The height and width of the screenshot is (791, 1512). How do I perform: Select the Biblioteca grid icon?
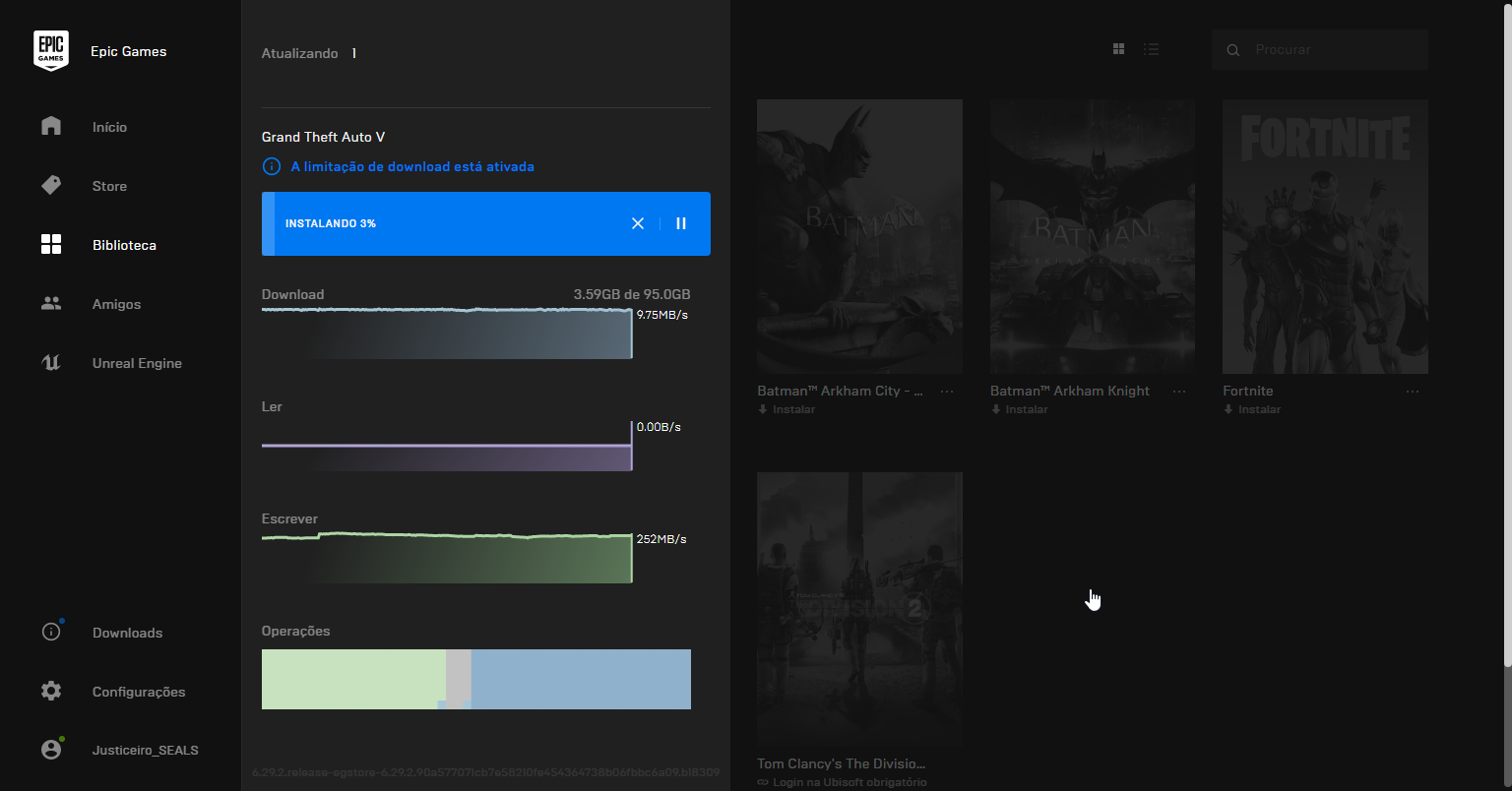click(51, 244)
